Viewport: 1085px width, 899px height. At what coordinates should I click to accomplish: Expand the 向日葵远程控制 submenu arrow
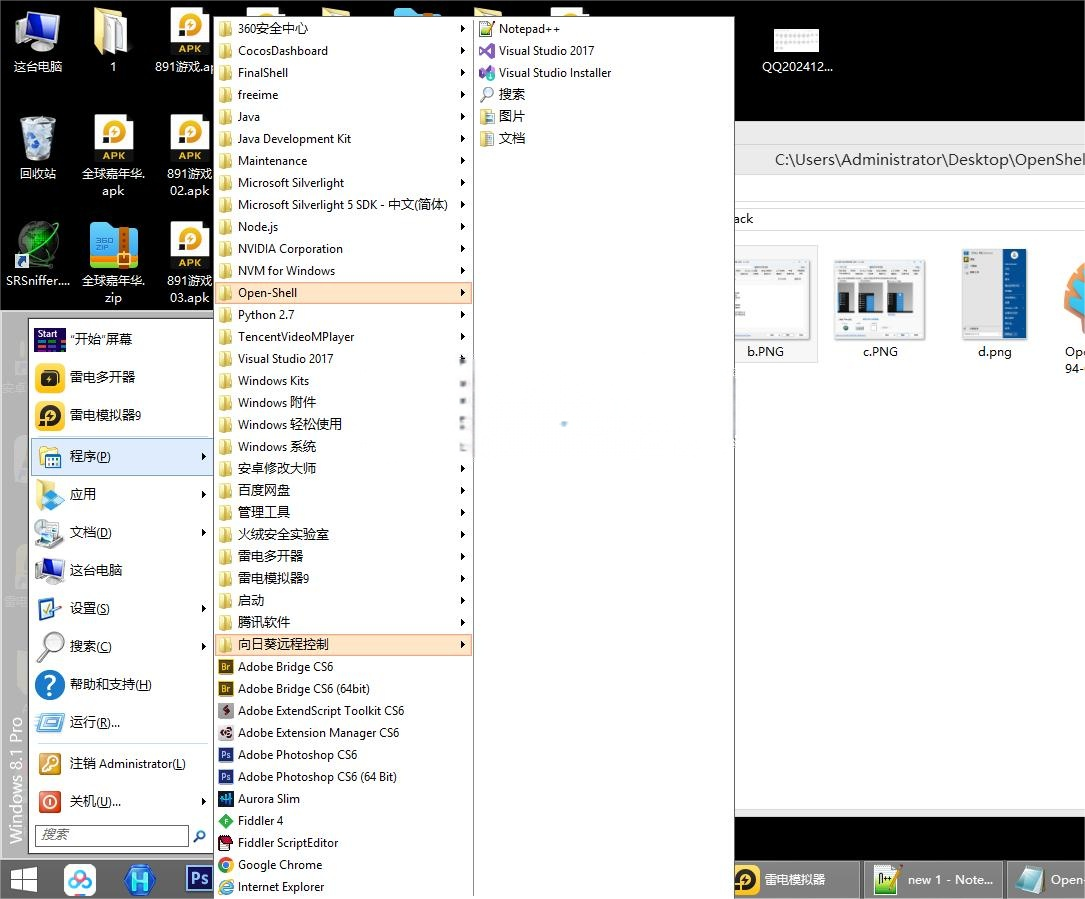[x=463, y=644]
